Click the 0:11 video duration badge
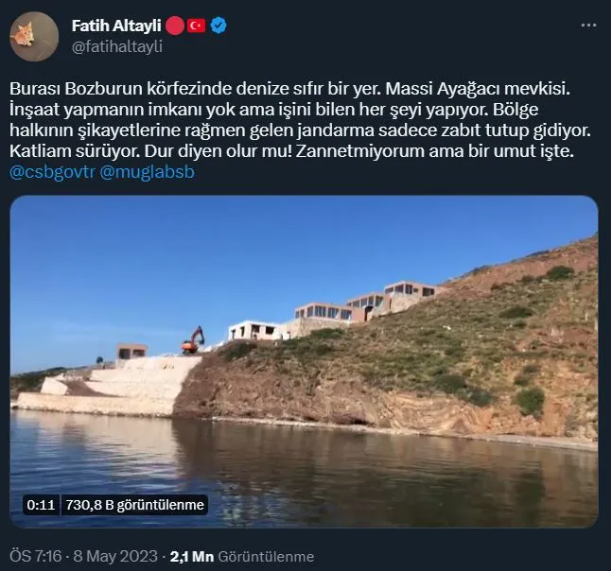The height and width of the screenshot is (571, 611). coord(41,505)
